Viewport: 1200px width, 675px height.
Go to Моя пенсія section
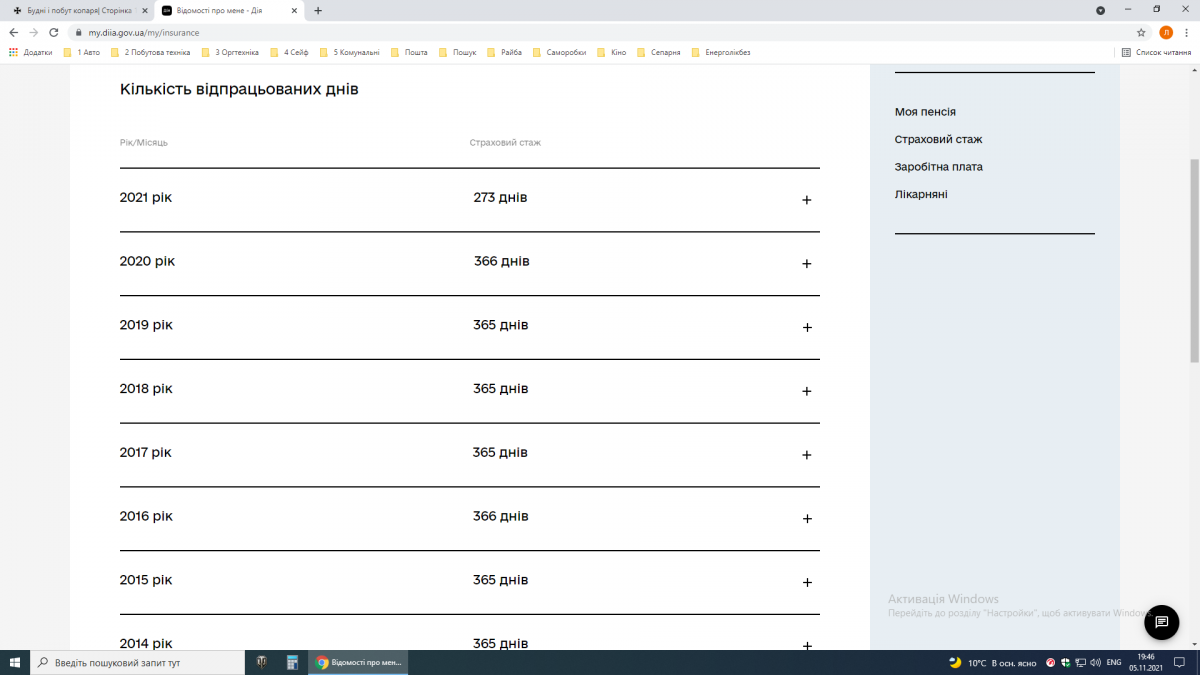click(x=925, y=112)
